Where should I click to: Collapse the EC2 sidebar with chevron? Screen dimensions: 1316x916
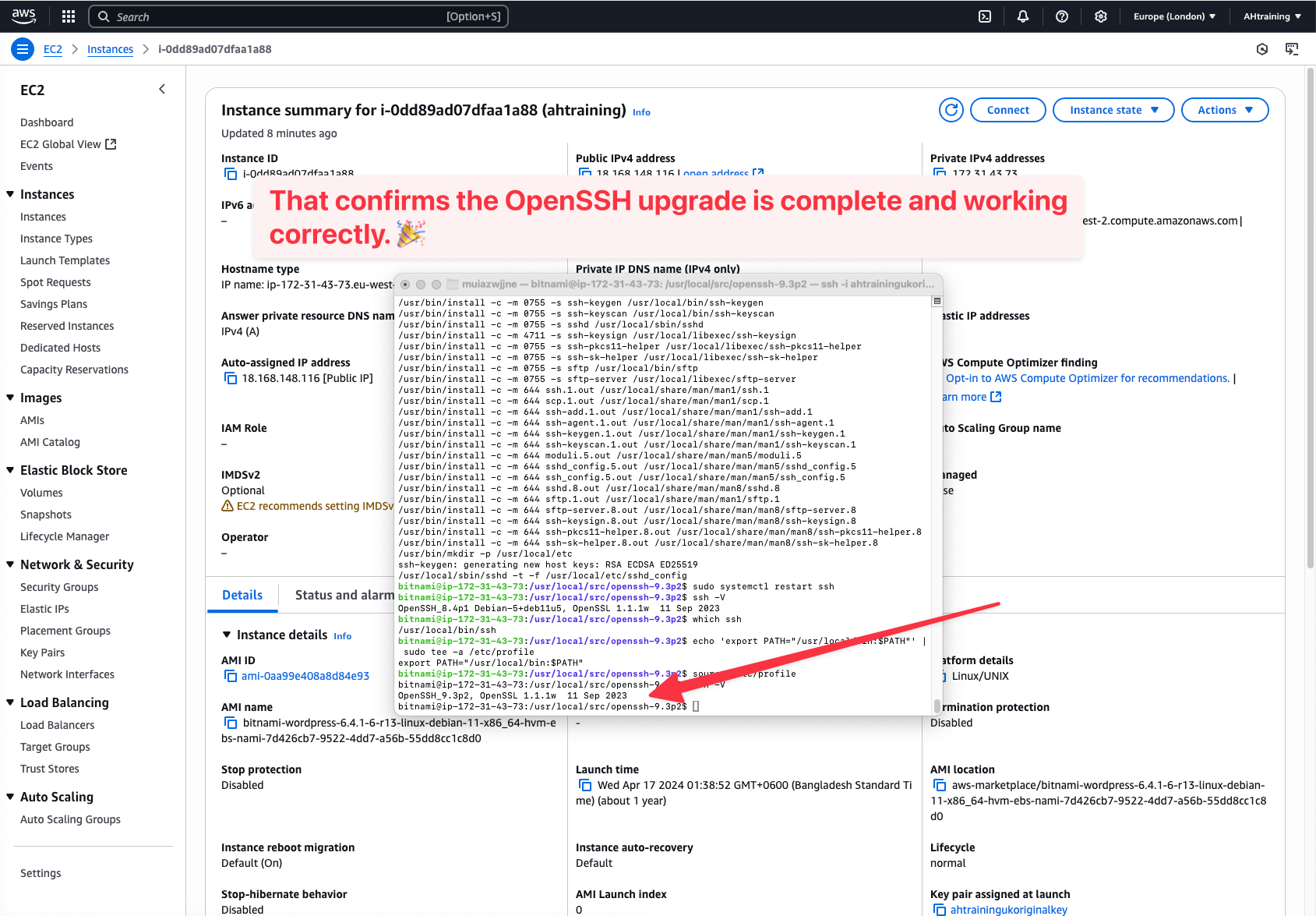162,89
